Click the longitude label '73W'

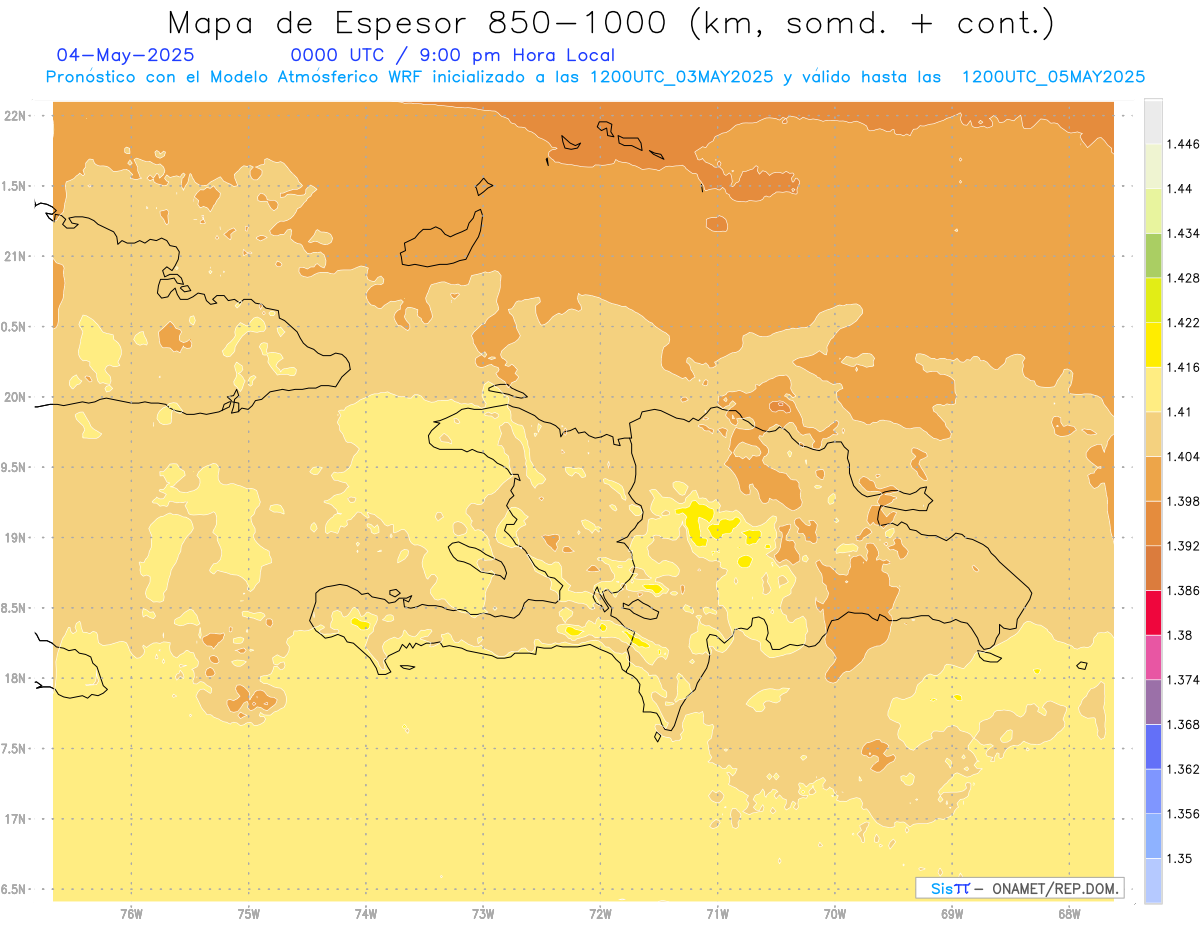pyautogui.click(x=483, y=913)
